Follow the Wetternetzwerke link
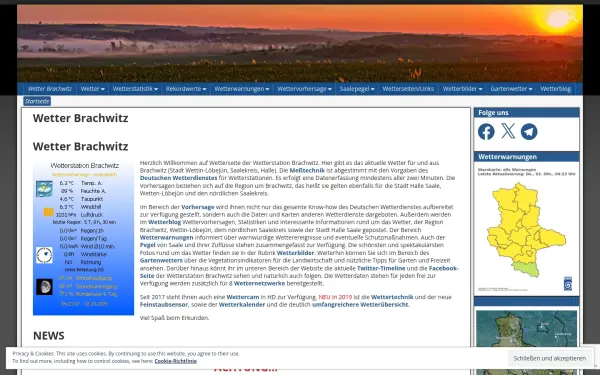Viewport: 600px width, 375px height. coord(259,284)
